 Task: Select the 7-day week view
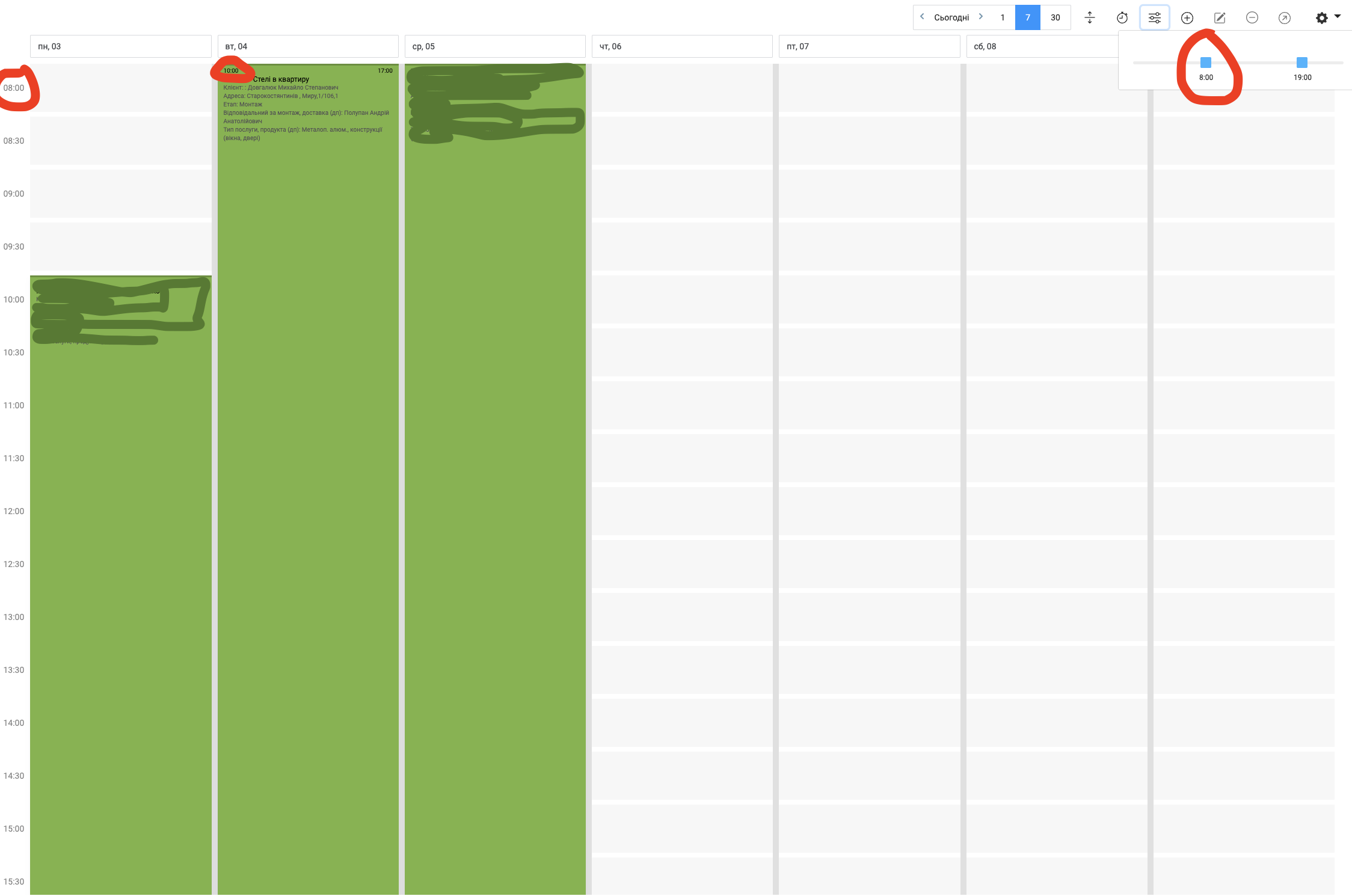point(1027,17)
